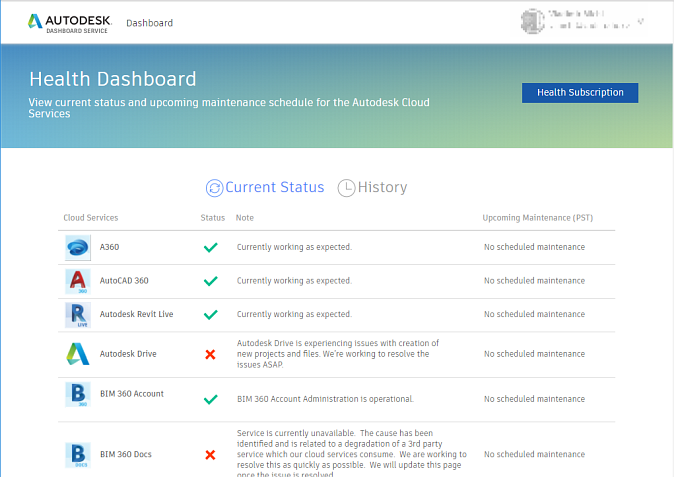The height and width of the screenshot is (477, 674).
Task: Click the Cloud Services column header
Action: click(91, 218)
